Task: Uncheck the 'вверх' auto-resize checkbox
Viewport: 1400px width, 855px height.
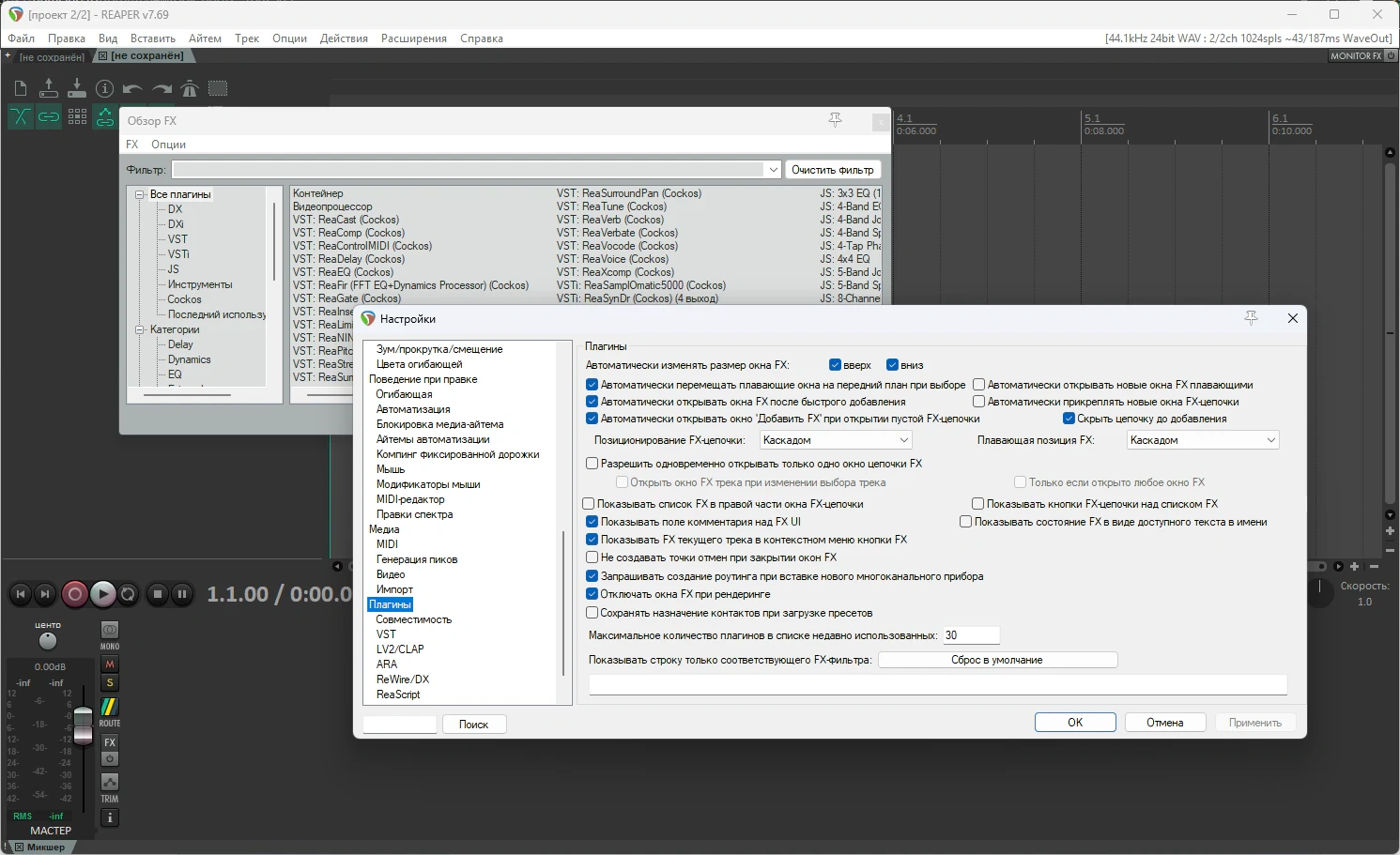Action: pos(835,365)
